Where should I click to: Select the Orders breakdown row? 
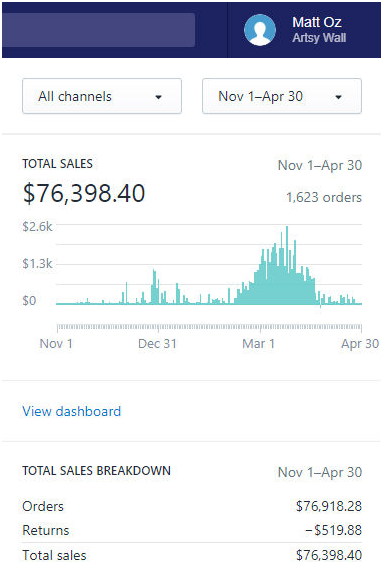pyautogui.click(x=192, y=506)
